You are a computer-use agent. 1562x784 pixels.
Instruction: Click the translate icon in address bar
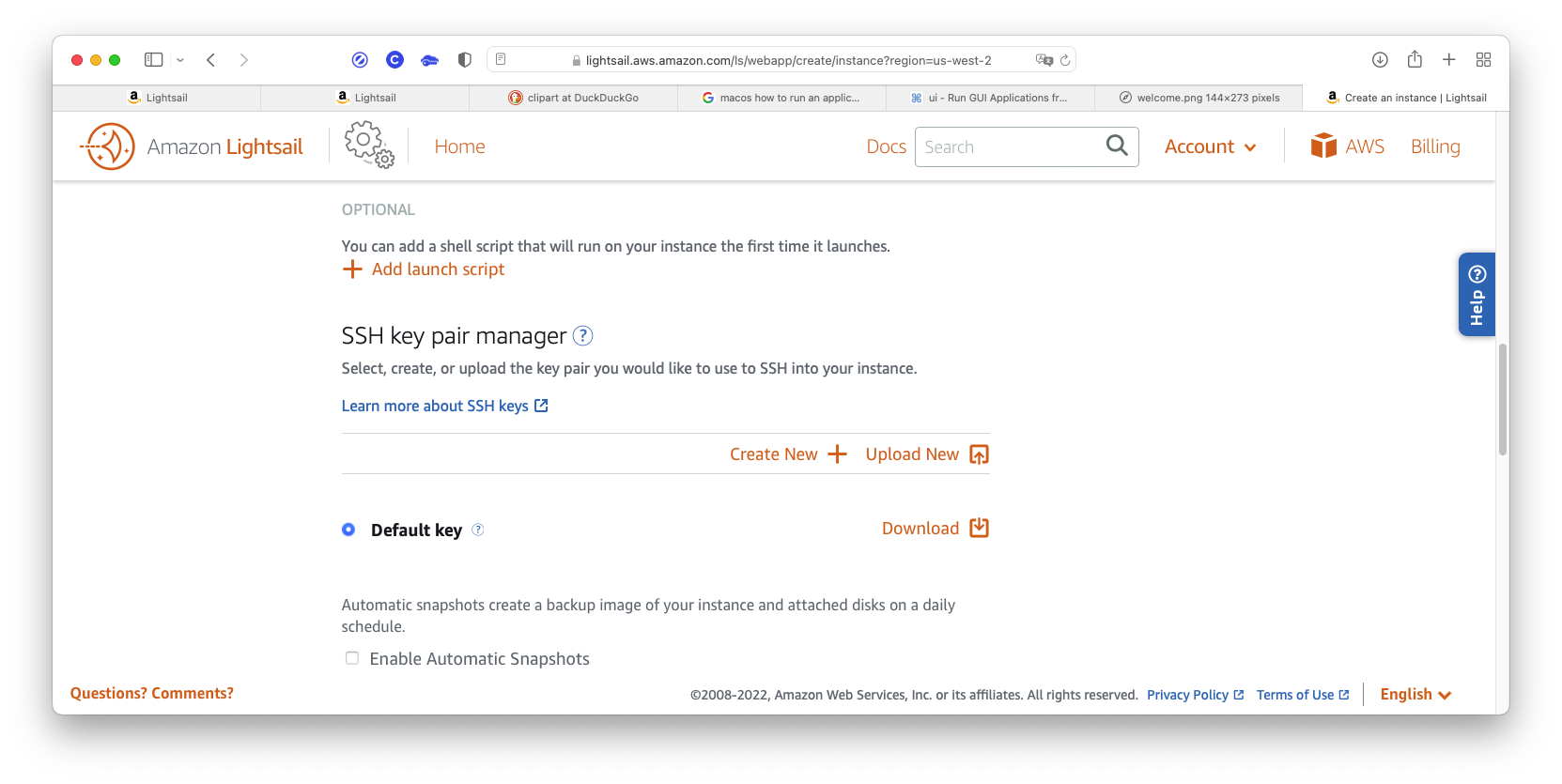(x=1044, y=59)
